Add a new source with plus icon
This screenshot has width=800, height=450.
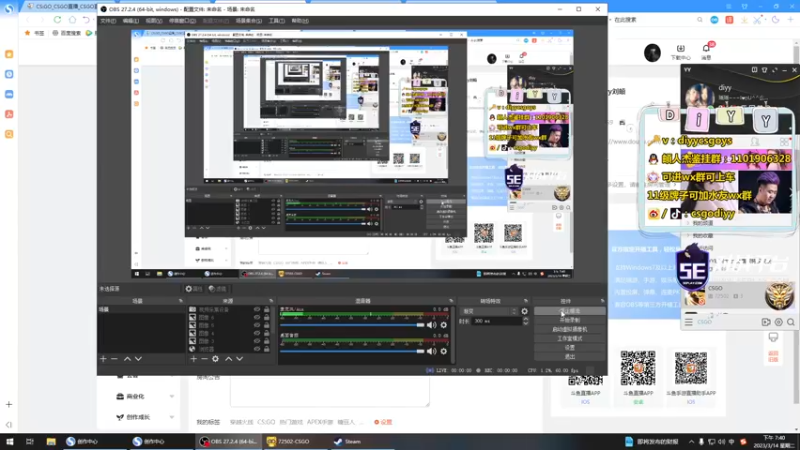(x=193, y=359)
